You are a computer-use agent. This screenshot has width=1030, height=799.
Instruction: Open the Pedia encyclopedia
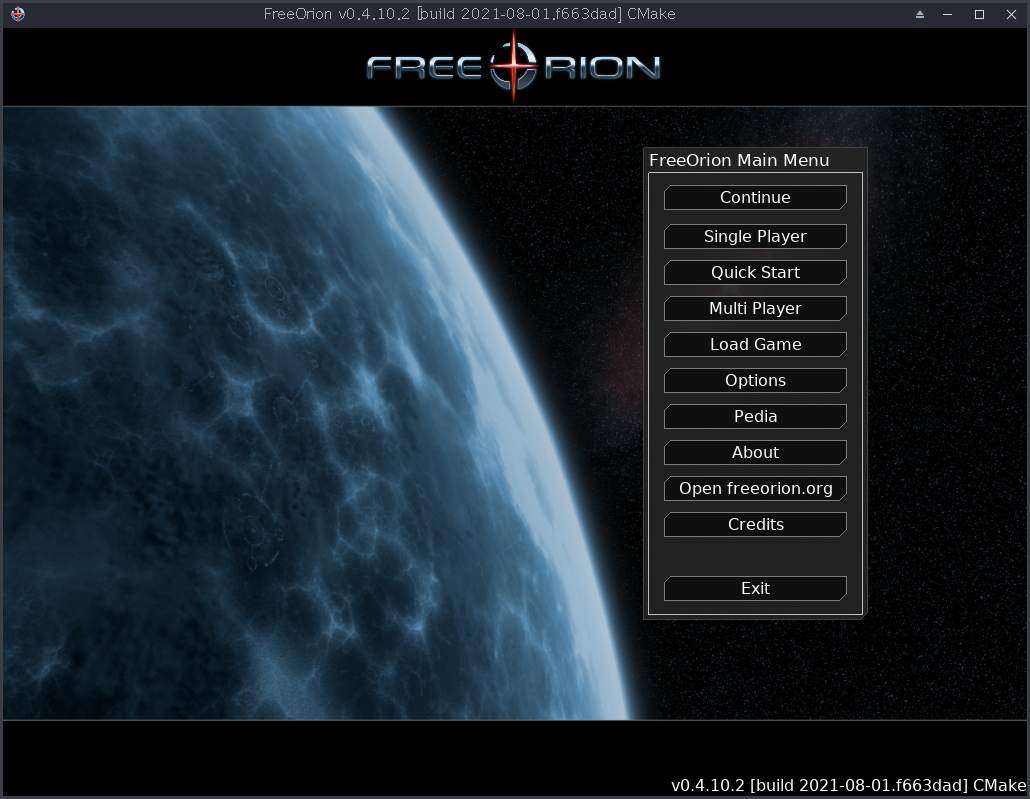click(x=755, y=417)
